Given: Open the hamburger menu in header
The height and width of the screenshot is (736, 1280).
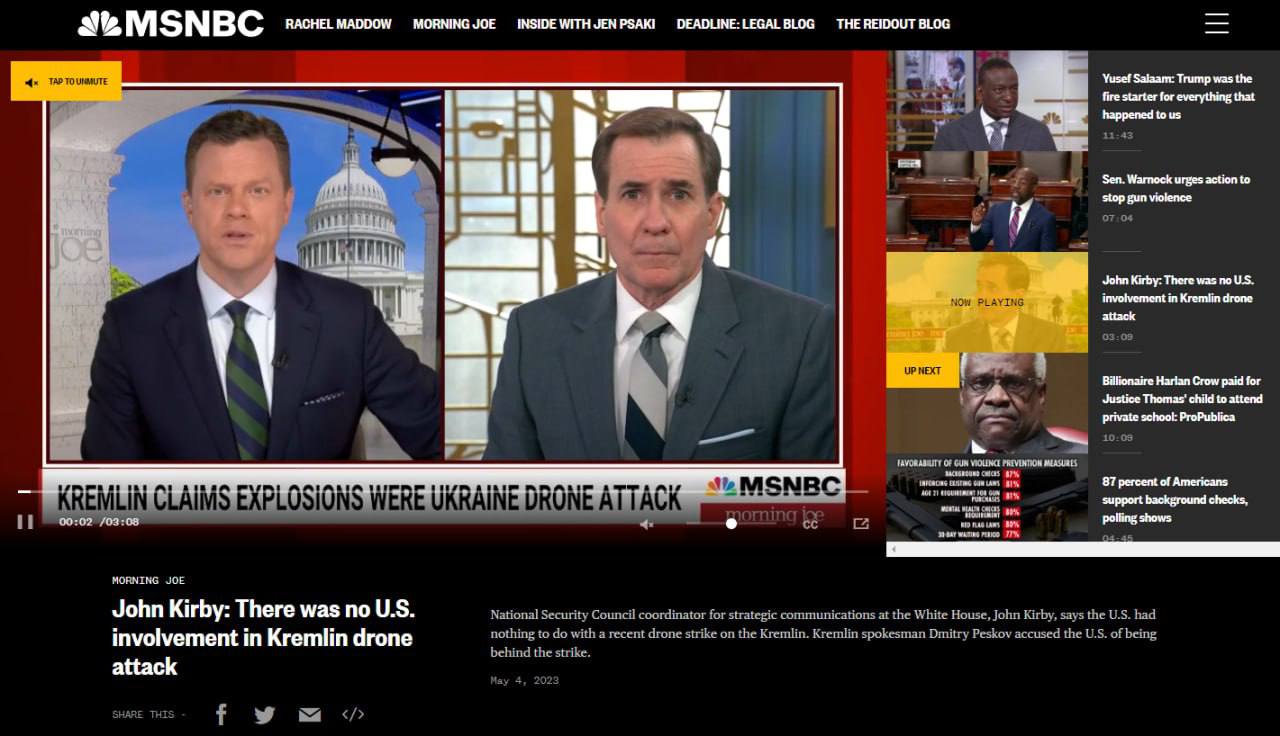Looking at the screenshot, I should [x=1216, y=24].
